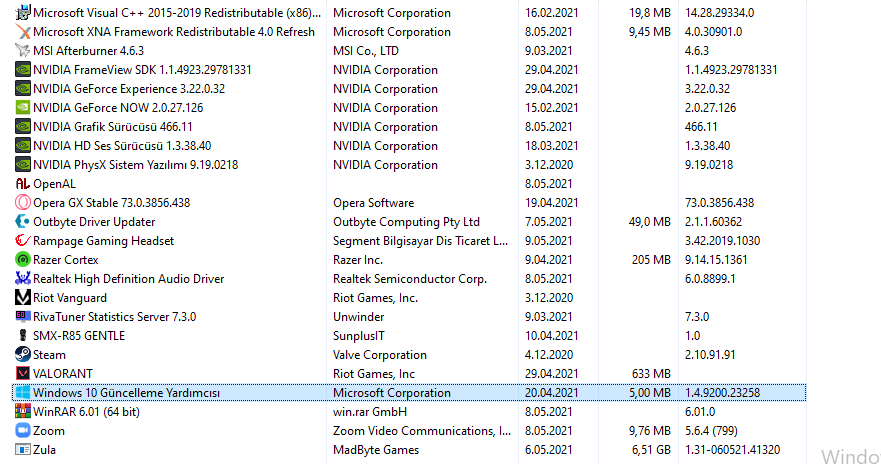Select the Zoom program name
Screen dimensions: 881x464
(48, 430)
